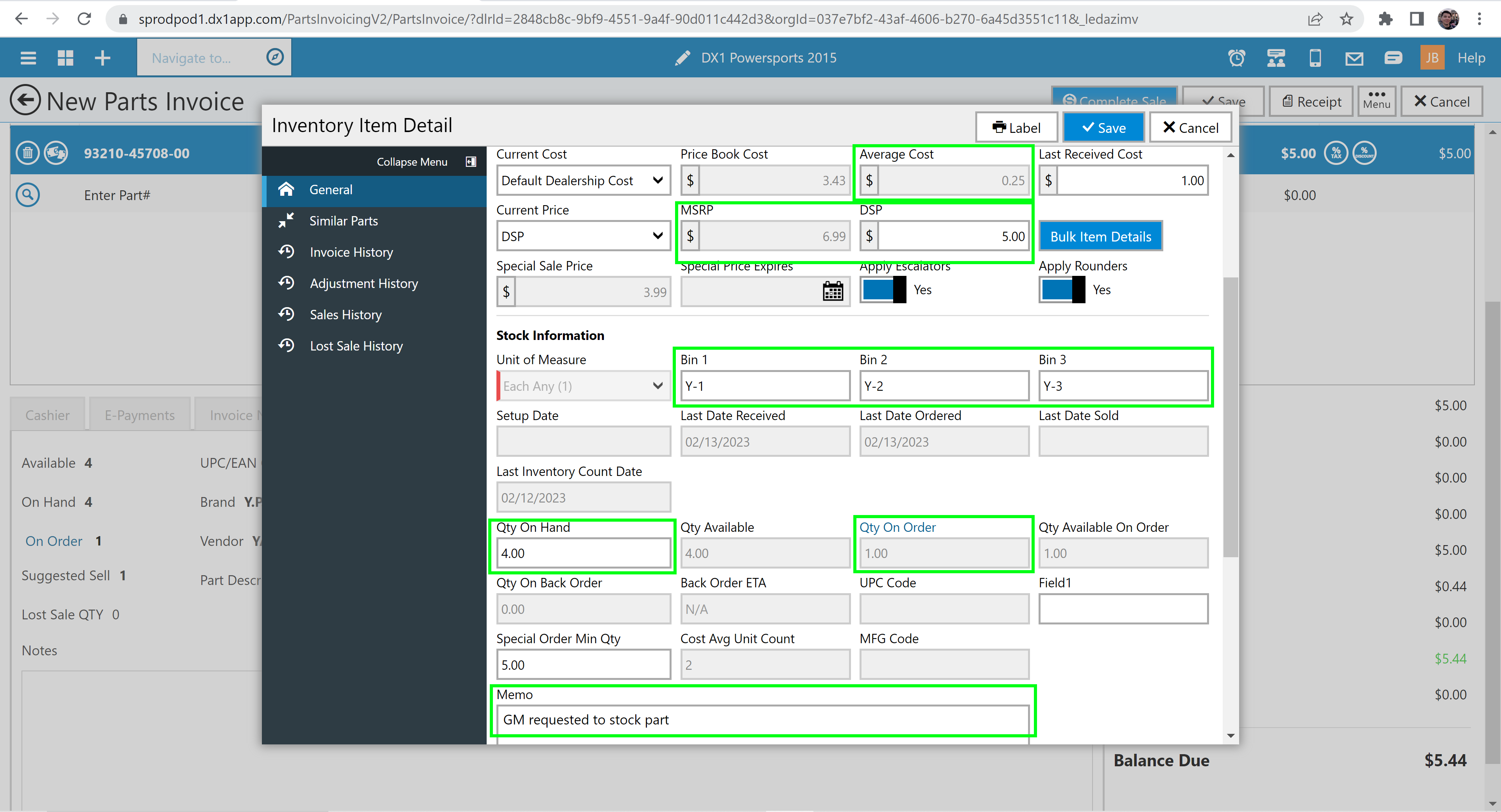Open the Invoice History menu item
Viewport: 1501px width, 812px height.
tap(351, 252)
